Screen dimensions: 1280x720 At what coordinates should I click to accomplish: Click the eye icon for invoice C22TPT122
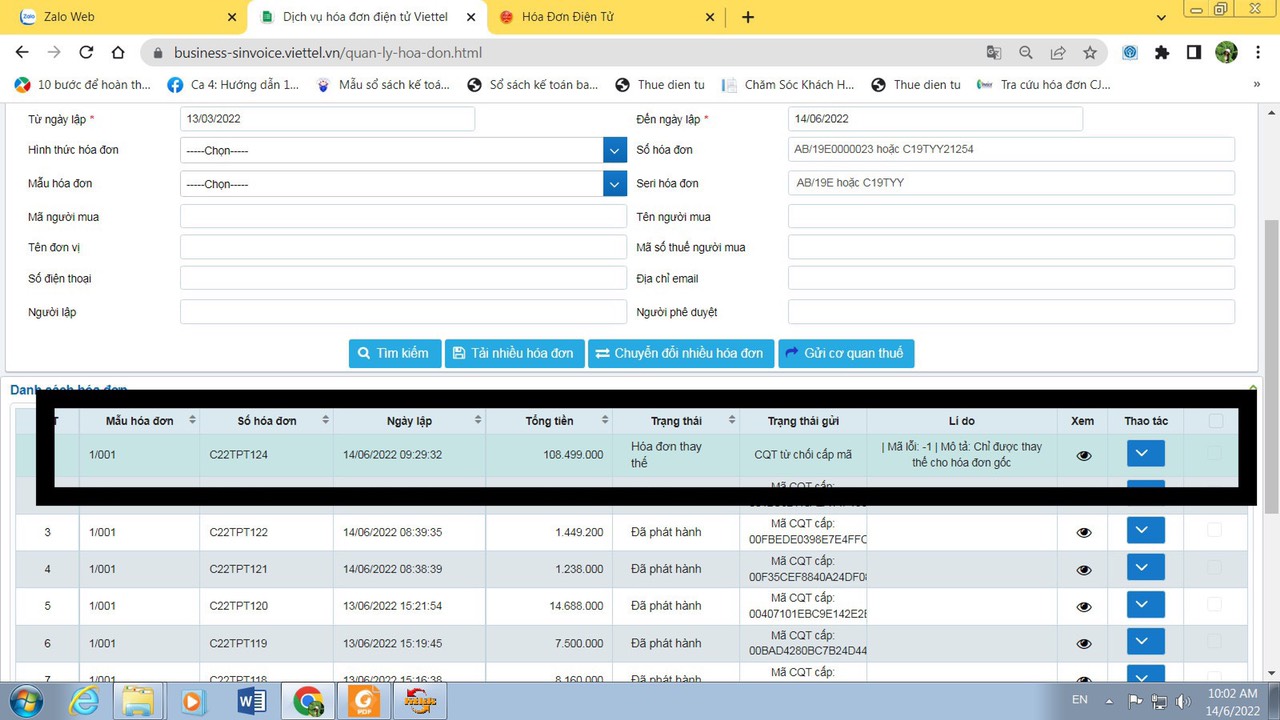pos(1083,533)
